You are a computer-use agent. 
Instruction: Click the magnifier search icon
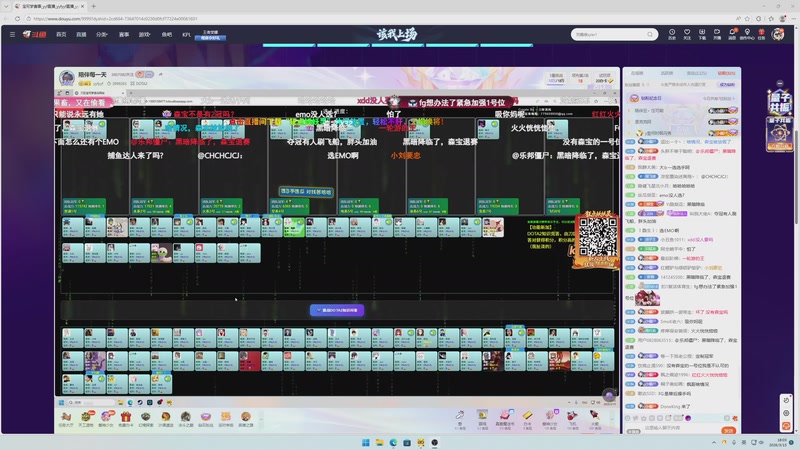(650, 34)
